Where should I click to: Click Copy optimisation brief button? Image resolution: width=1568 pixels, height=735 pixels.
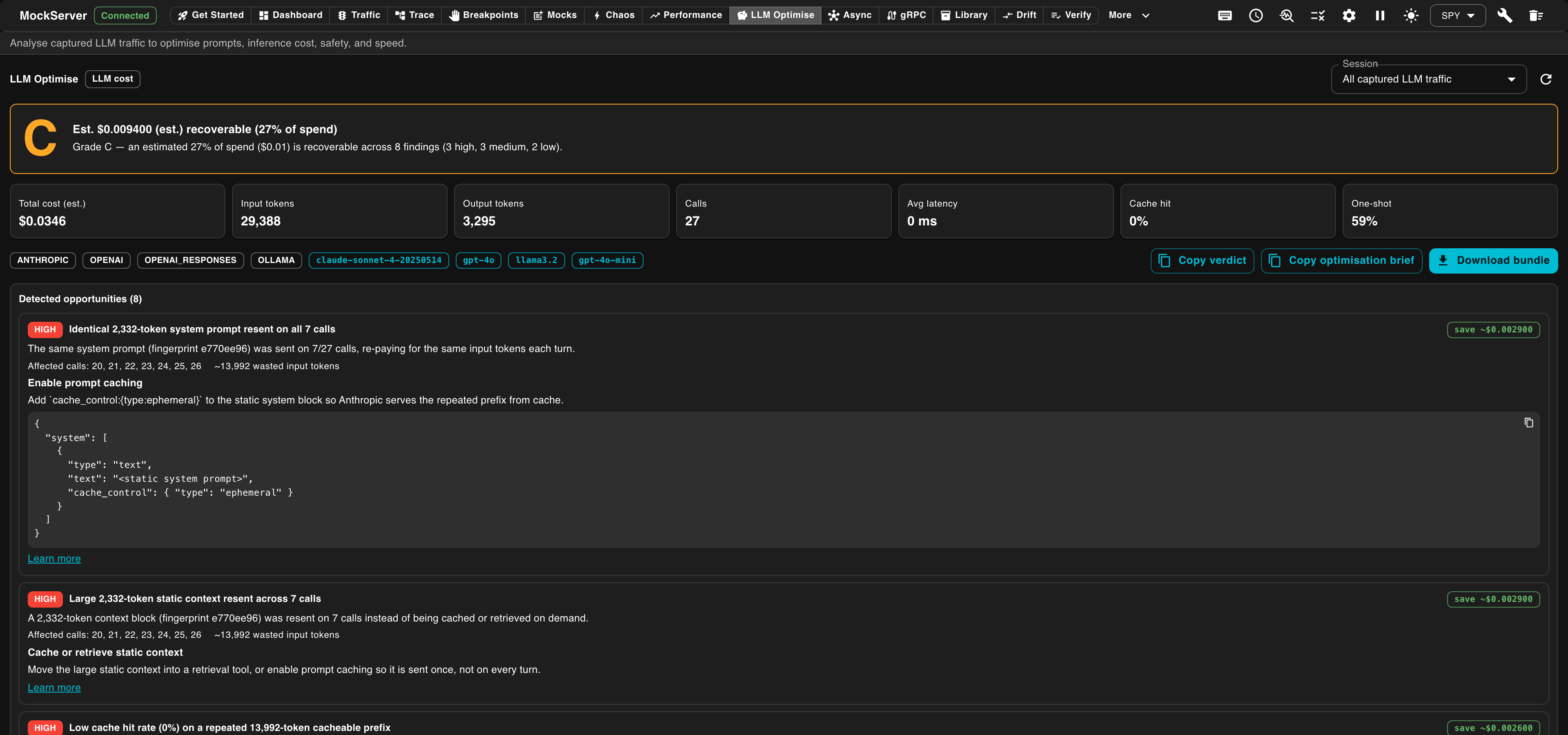[1341, 261]
